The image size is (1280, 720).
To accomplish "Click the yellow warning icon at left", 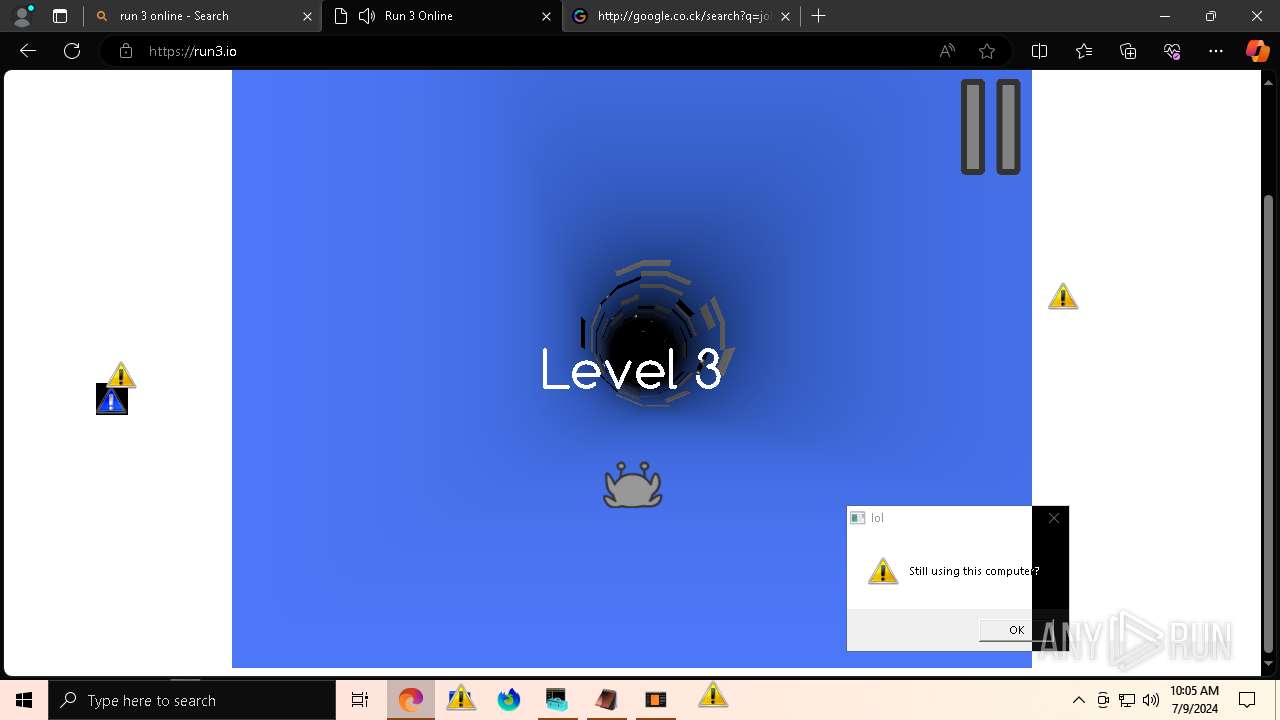I will [x=121, y=375].
